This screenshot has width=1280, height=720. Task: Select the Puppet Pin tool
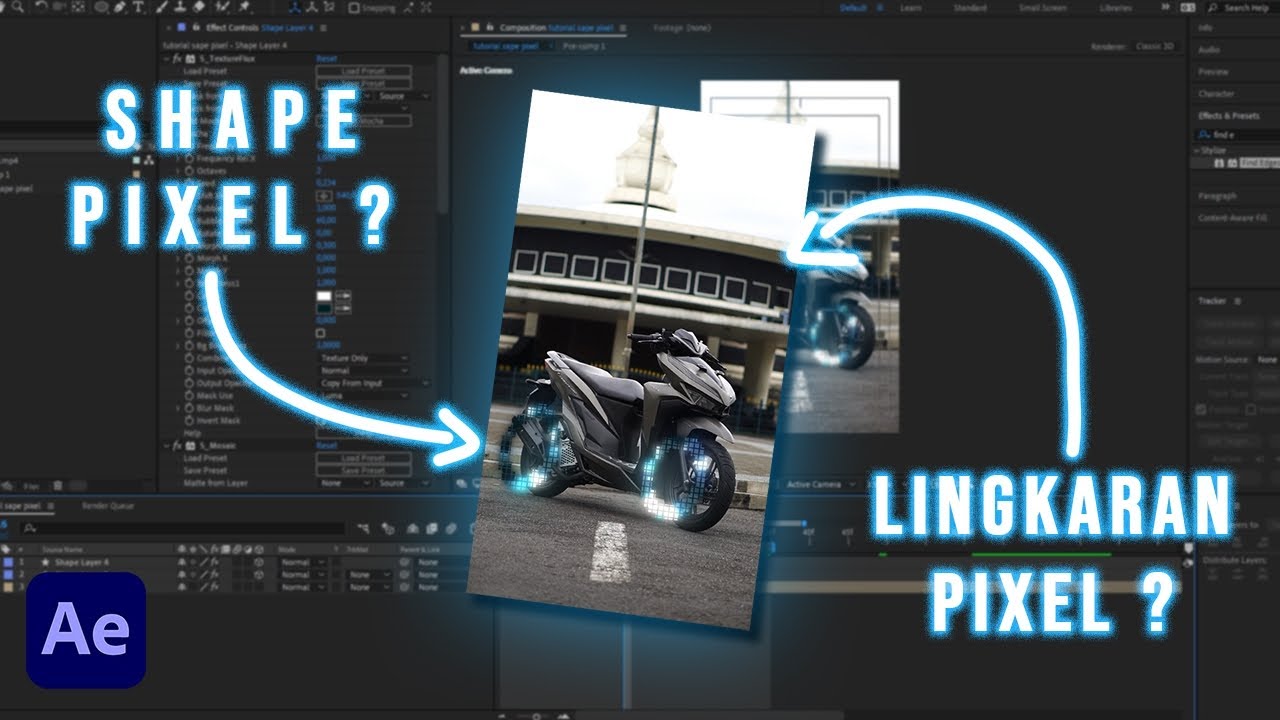244,7
